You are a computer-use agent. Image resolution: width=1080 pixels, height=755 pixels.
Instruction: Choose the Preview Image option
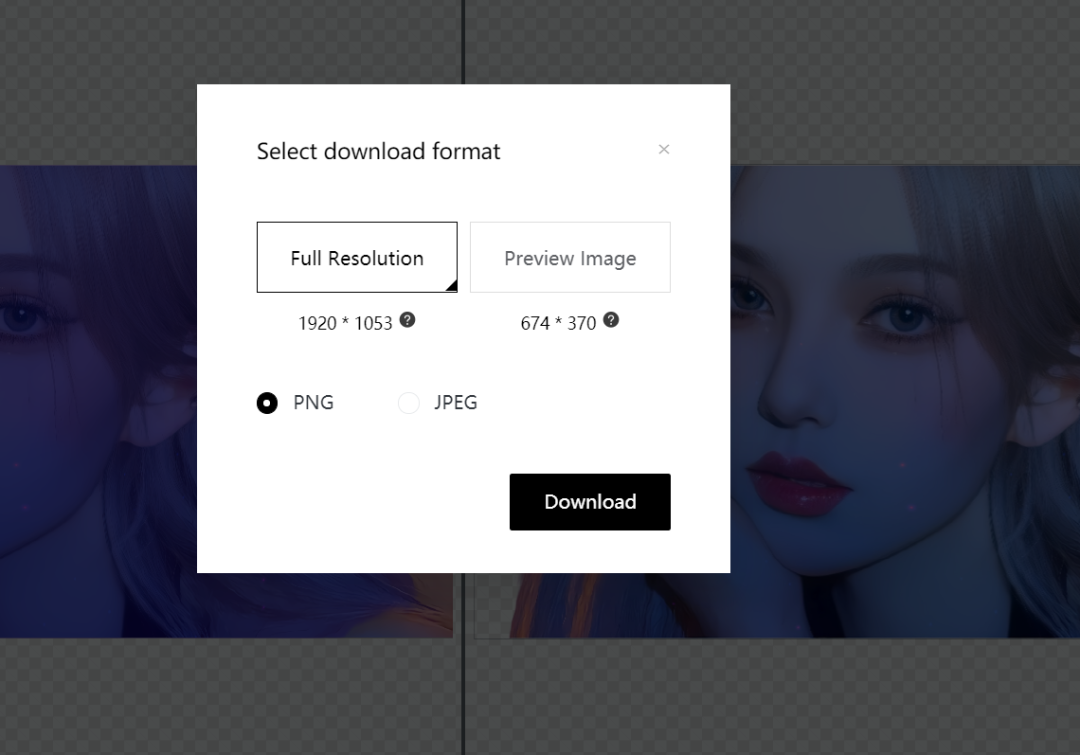pos(570,258)
